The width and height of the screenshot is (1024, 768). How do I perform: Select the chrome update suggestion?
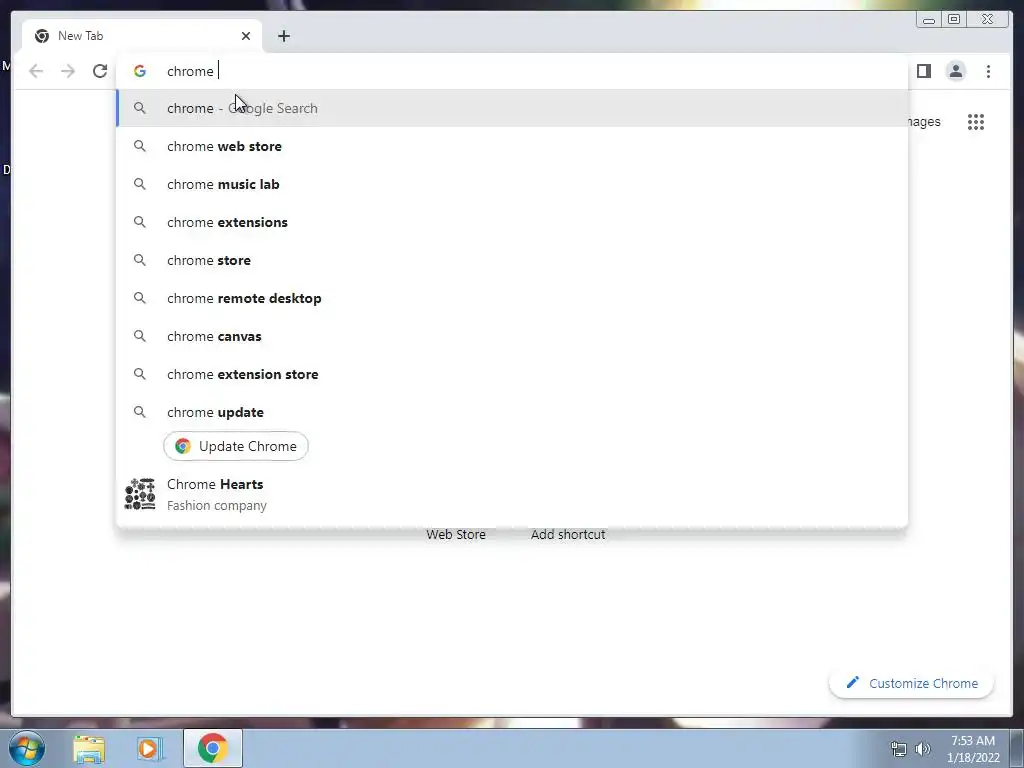tap(512, 412)
